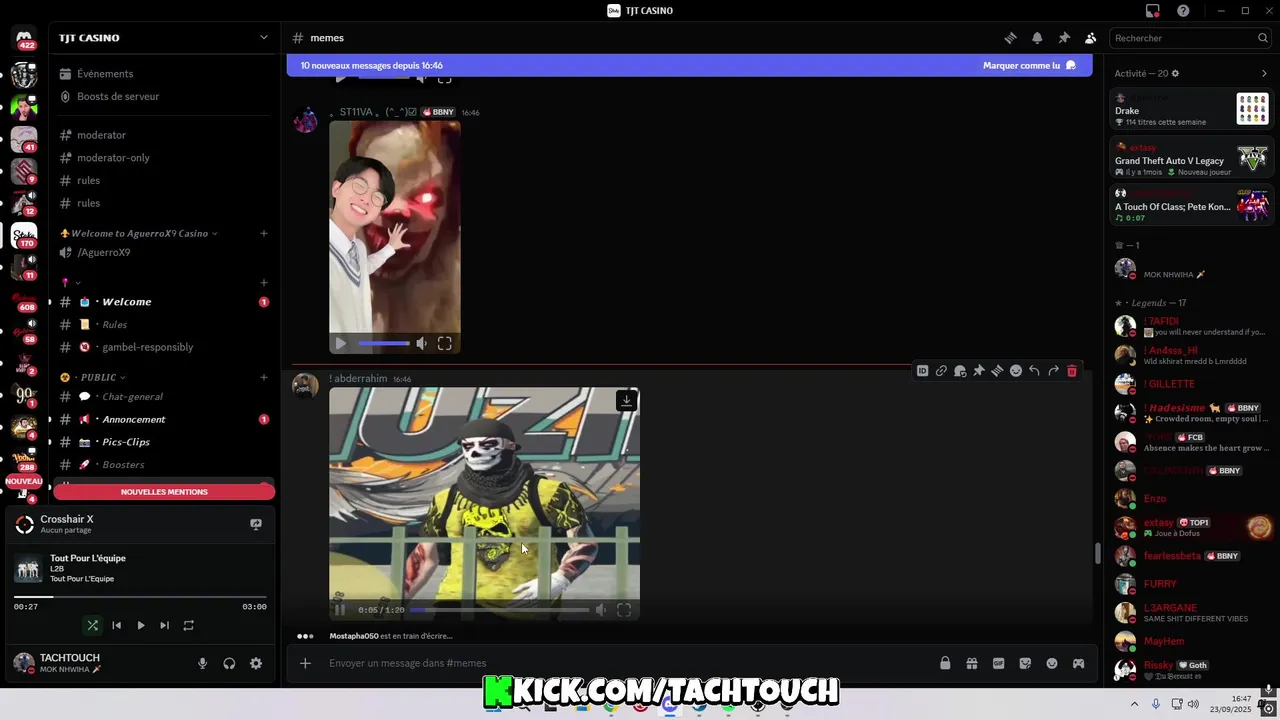Viewport: 1280px width, 720px height.
Task: Download abderrahim's video attachment
Action: coord(626,400)
